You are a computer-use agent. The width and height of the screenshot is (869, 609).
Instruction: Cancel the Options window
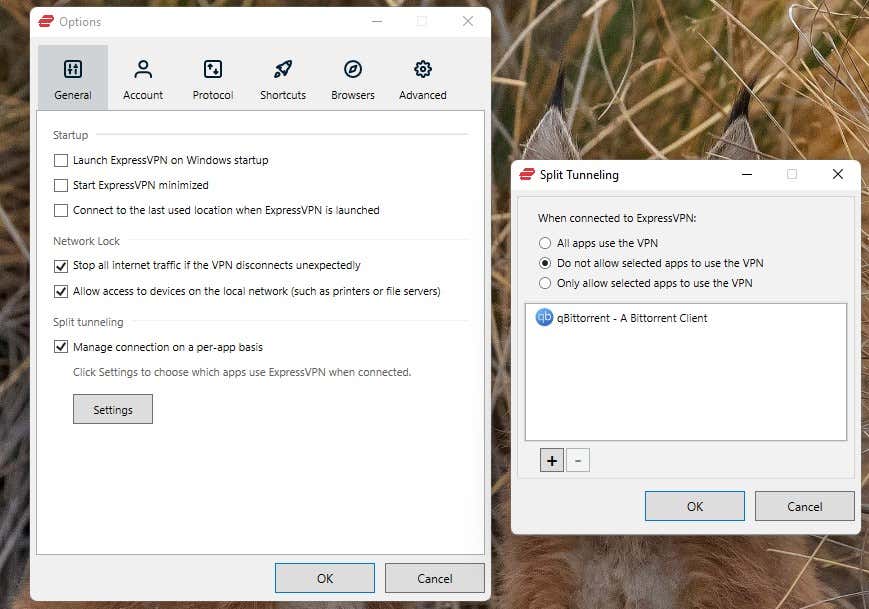coord(434,579)
